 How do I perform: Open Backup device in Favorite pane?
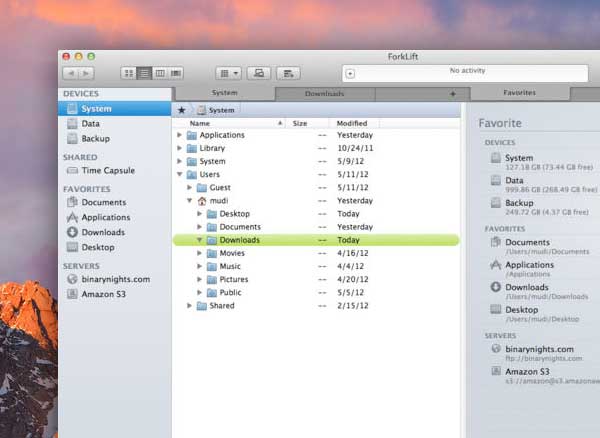[x=540, y=207]
